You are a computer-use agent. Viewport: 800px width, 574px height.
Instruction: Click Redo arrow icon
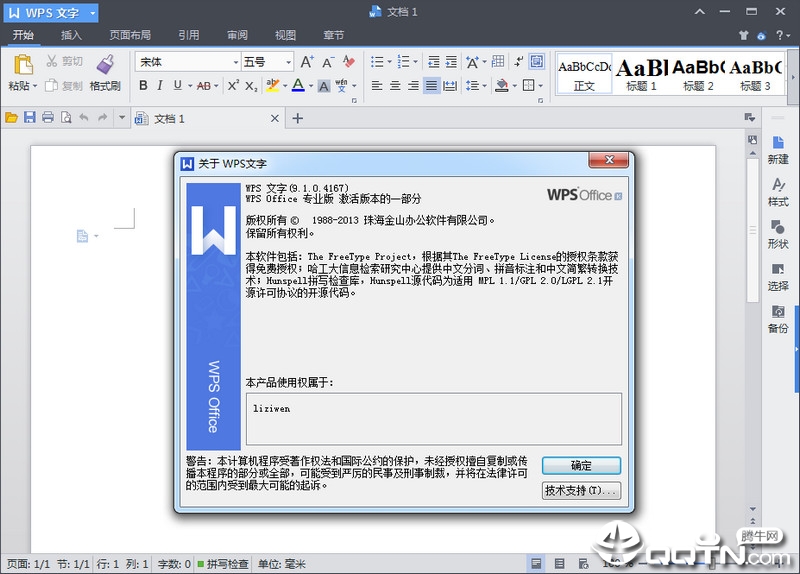point(103,118)
